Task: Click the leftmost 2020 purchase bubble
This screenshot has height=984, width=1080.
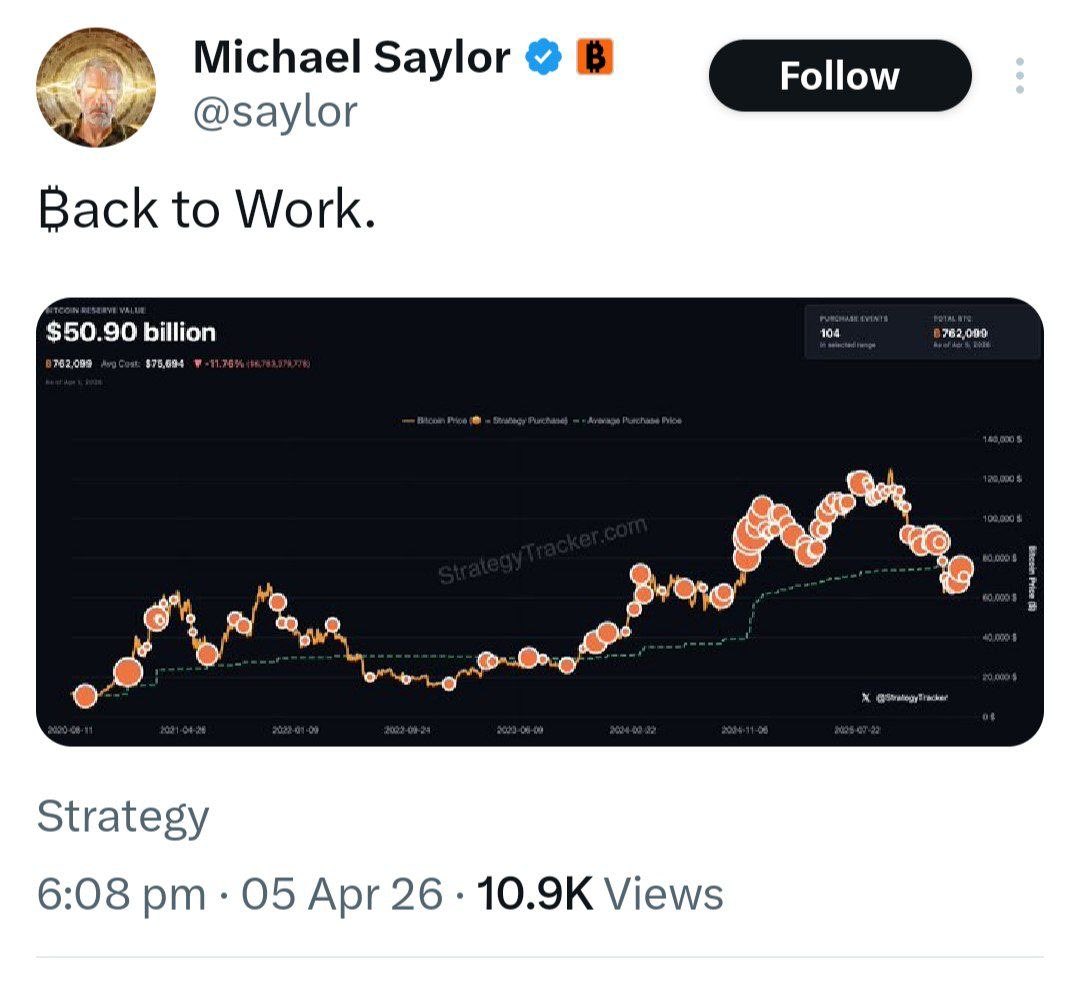Action: pos(86,696)
